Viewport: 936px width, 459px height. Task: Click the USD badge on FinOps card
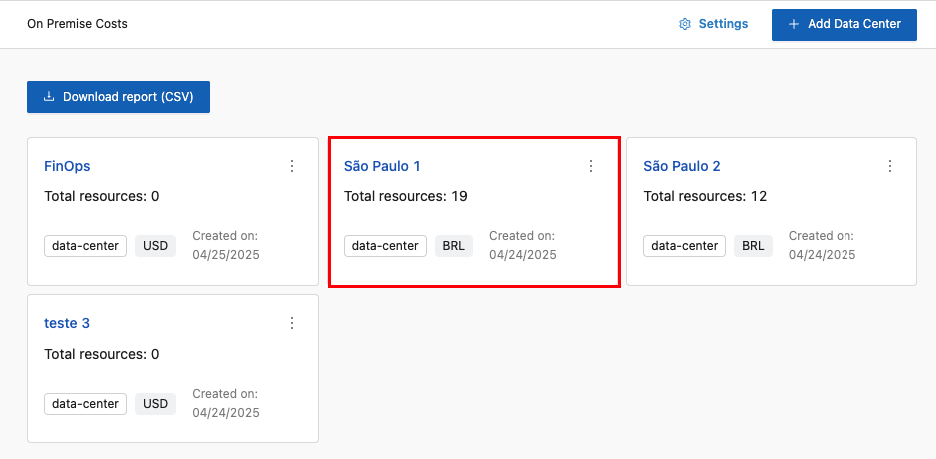(155, 246)
